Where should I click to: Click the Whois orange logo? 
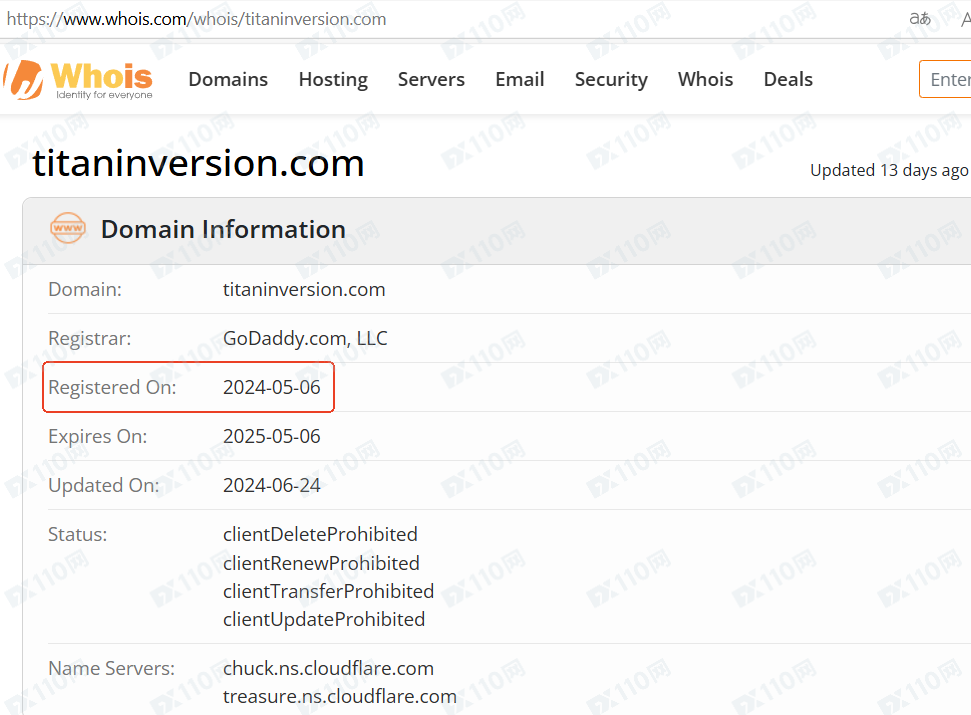[x=78, y=80]
